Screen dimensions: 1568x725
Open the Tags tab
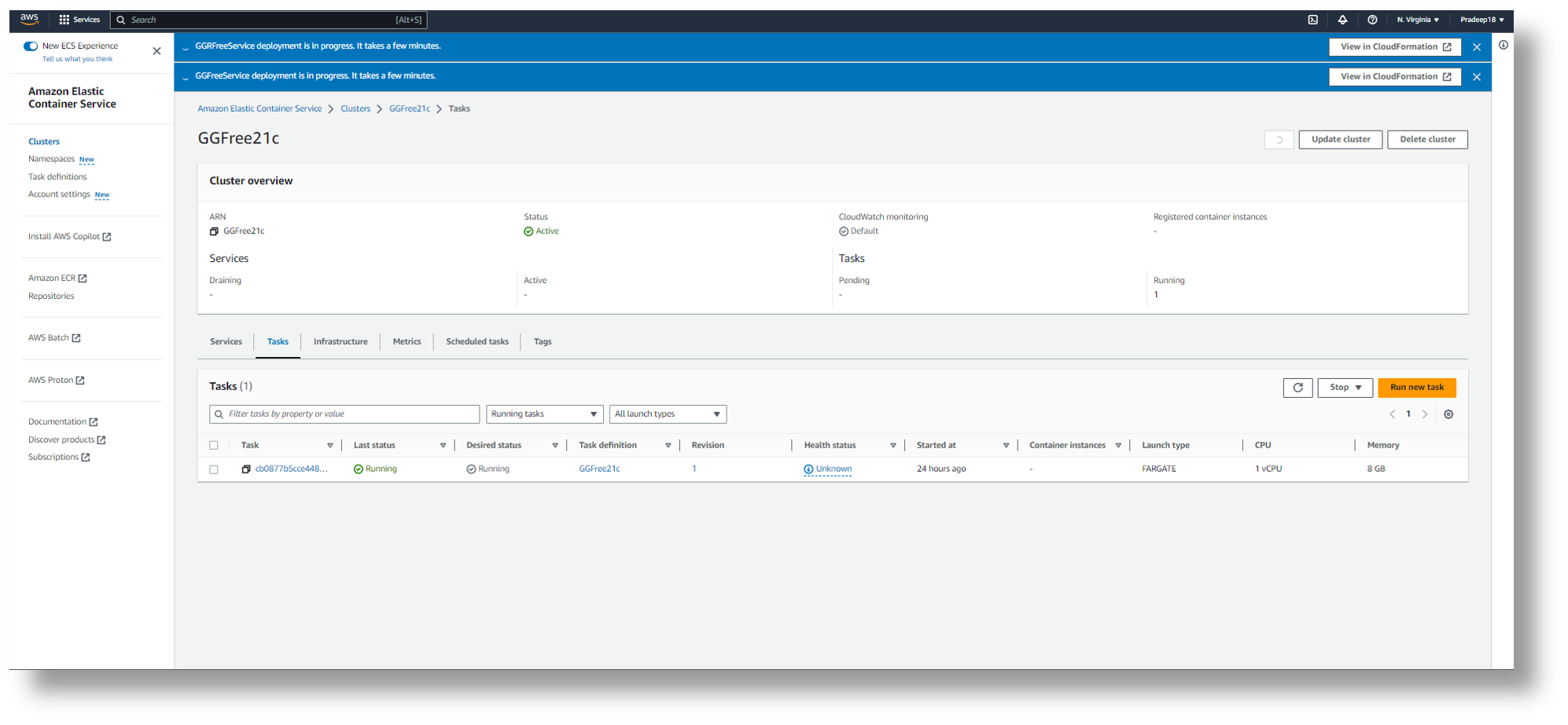pos(543,342)
